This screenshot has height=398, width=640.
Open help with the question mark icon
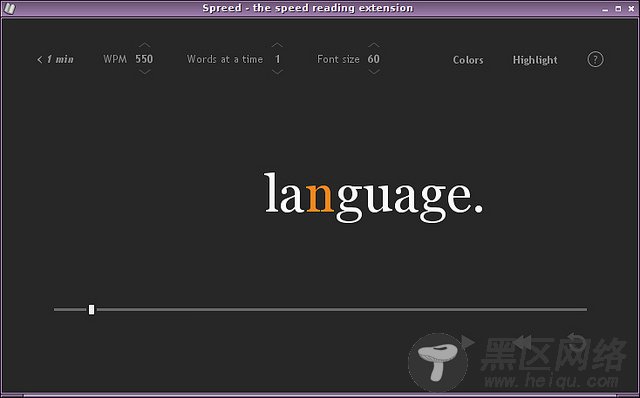pos(596,60)
